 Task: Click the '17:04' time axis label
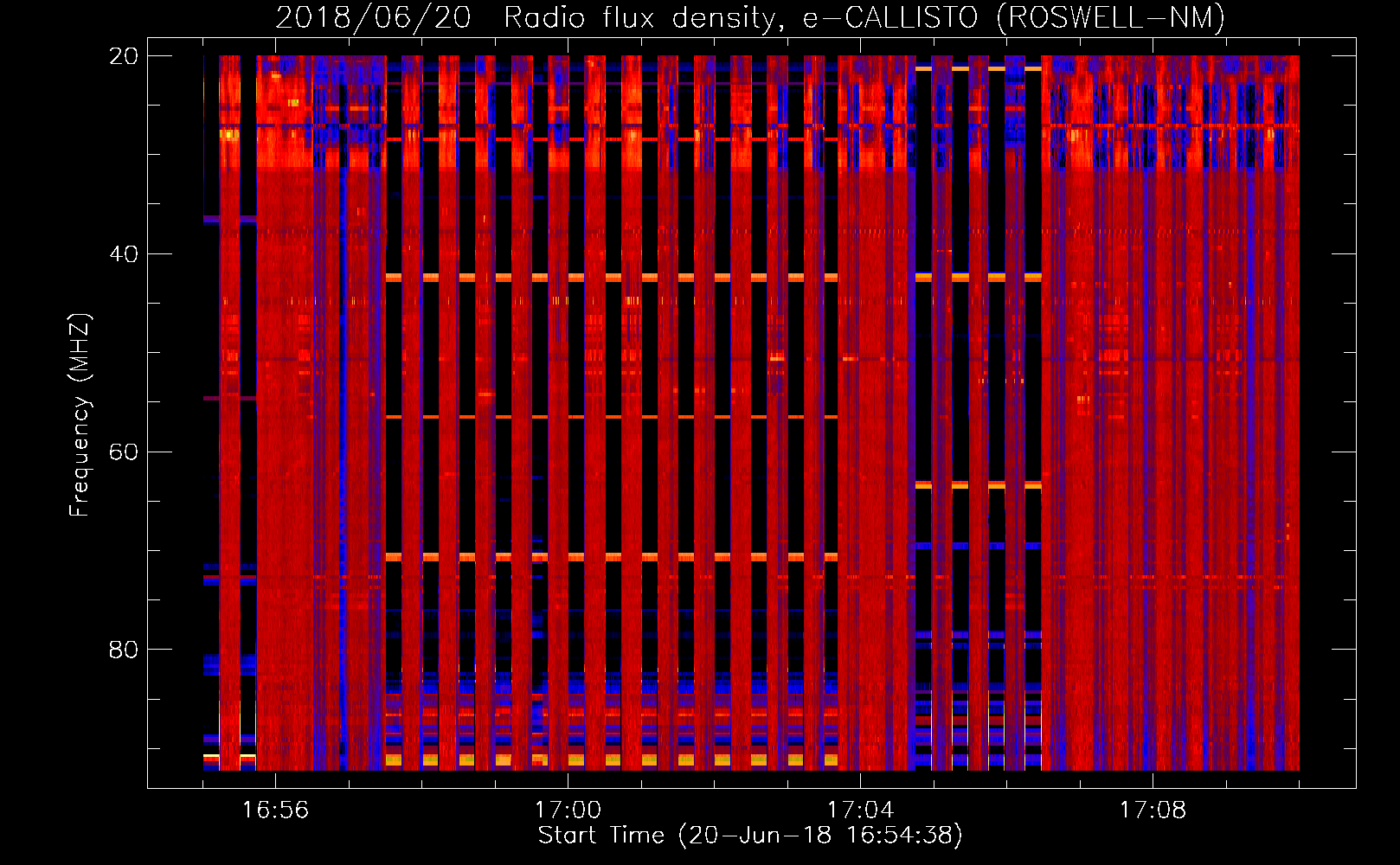pos(860,811)
